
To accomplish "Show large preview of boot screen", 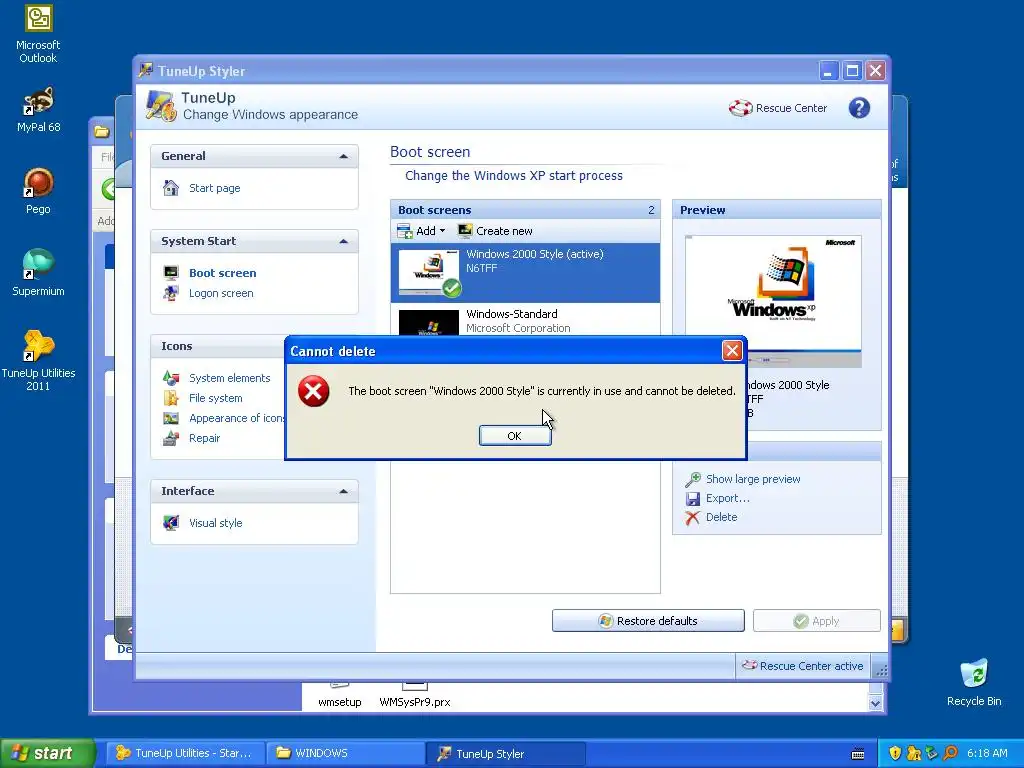I will point(753,479).
